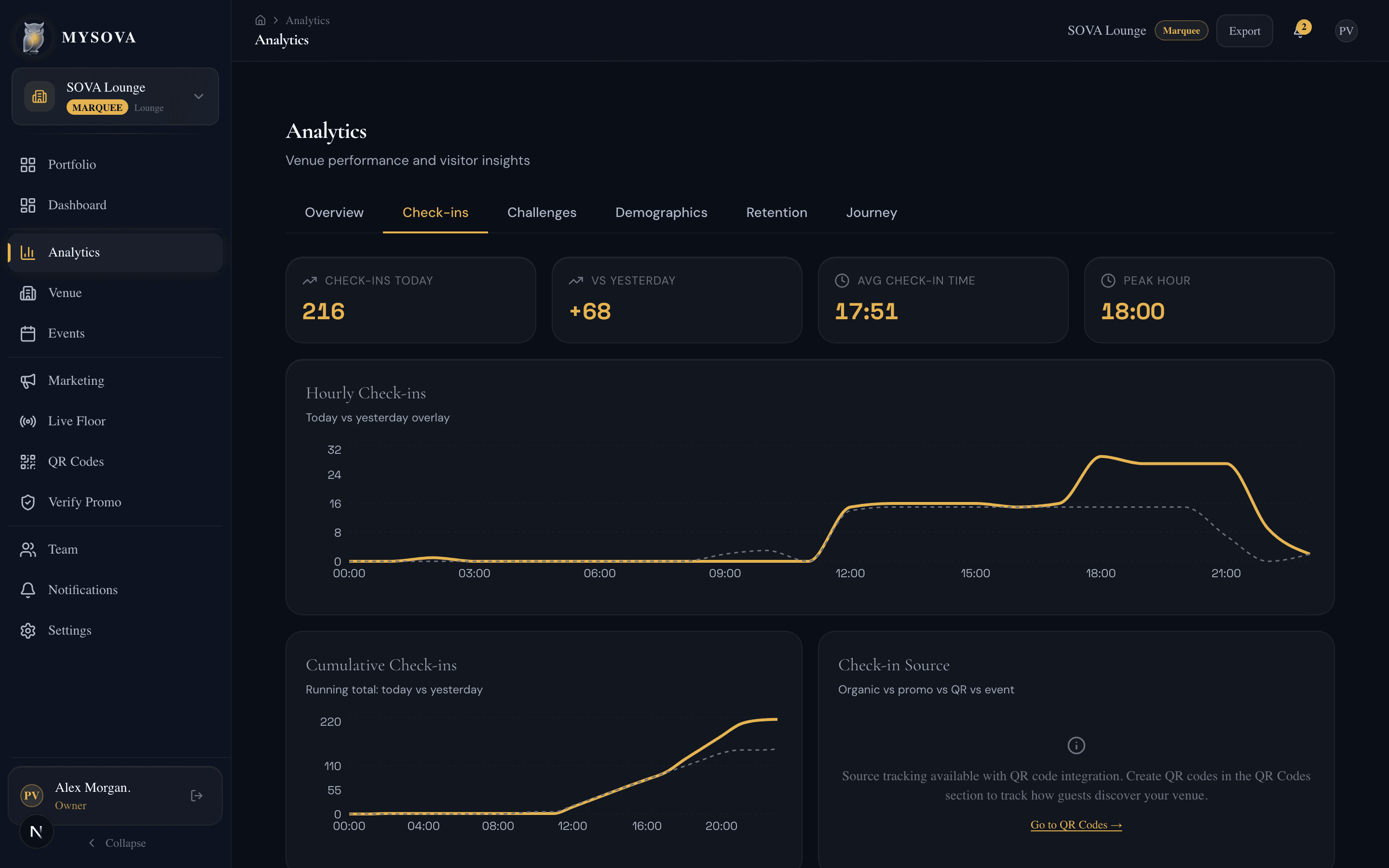This screenshot has width=1389, height=868.
Task: Open Team settings via people icon
Action: tap(28, 549)
